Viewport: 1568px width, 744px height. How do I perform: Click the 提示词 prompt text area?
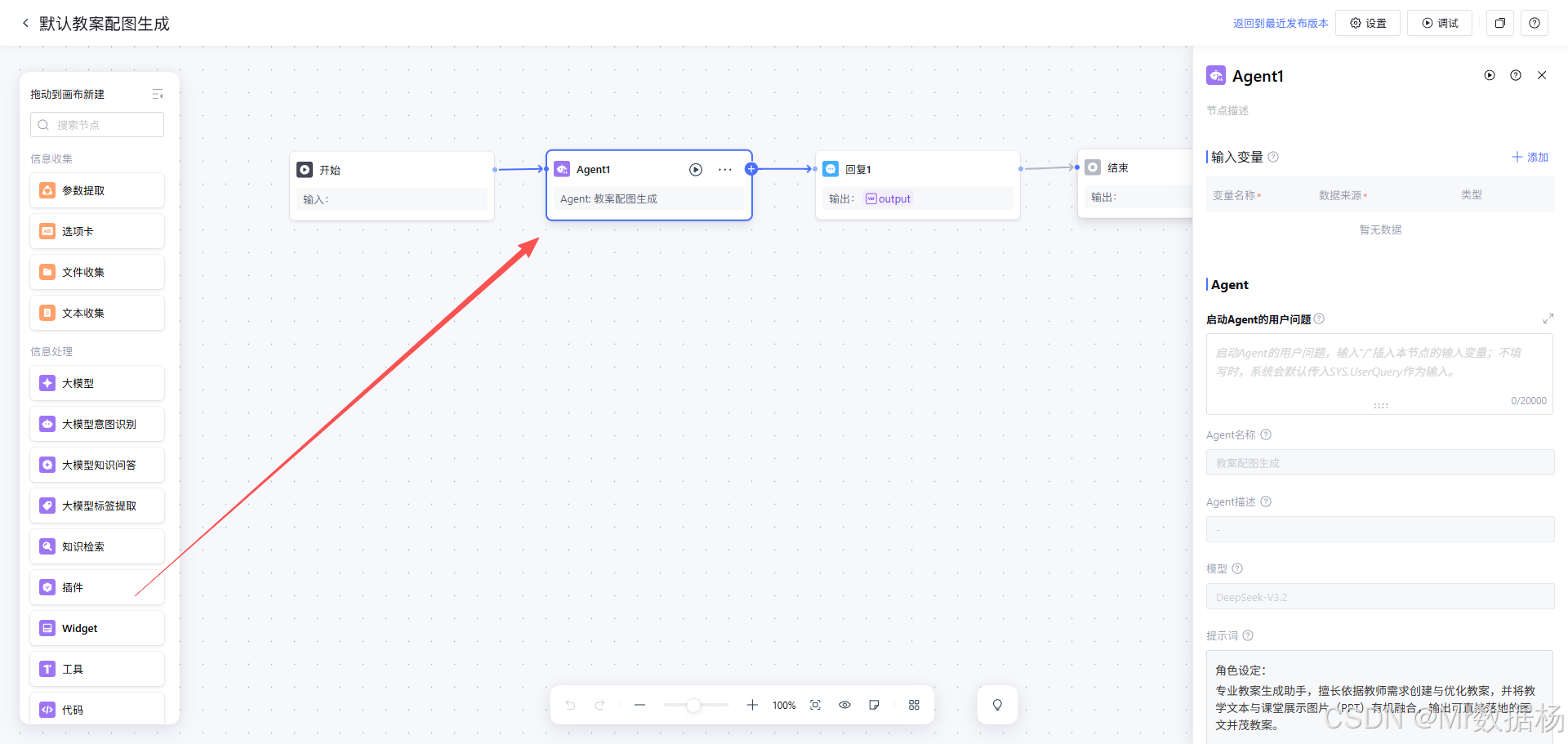(x=1379, y=697)
